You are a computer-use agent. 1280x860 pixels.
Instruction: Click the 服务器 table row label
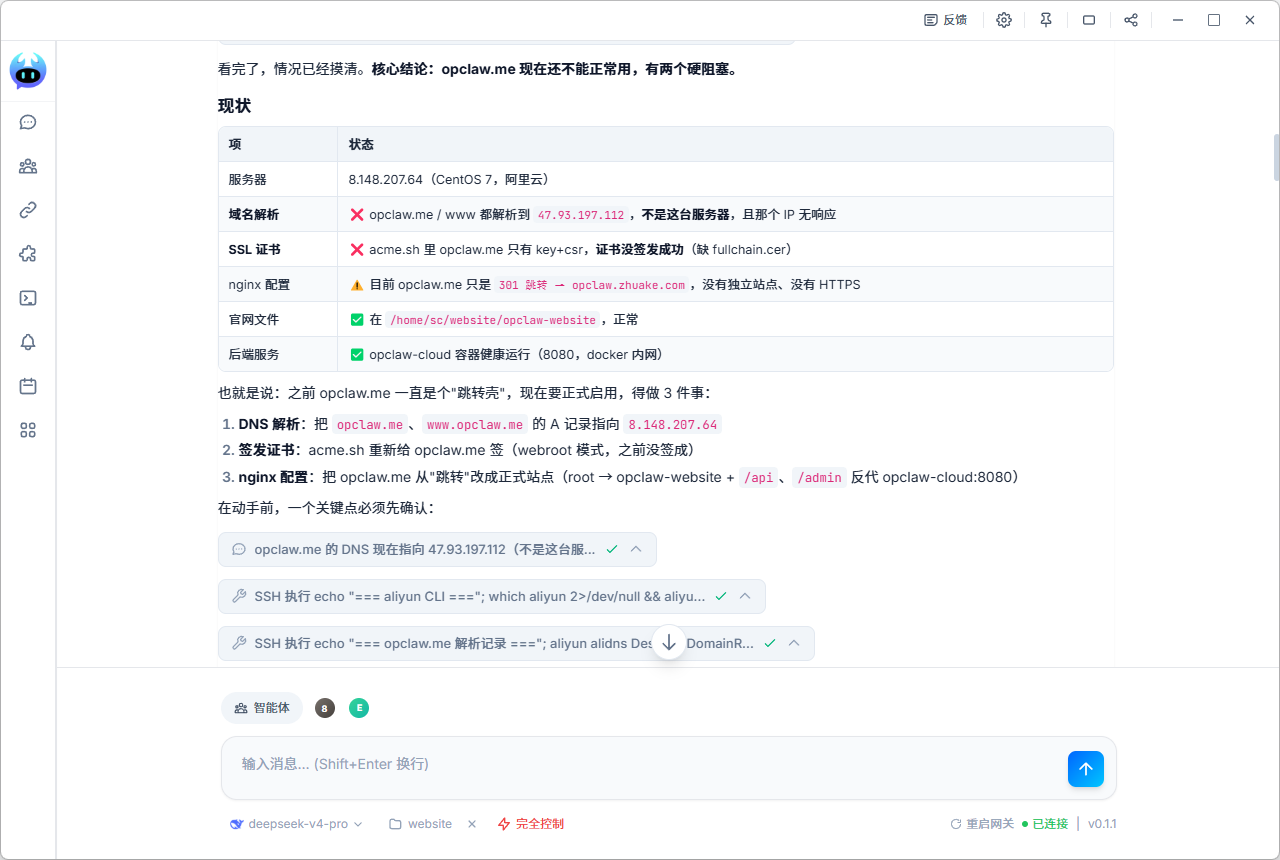coord(247,180)
